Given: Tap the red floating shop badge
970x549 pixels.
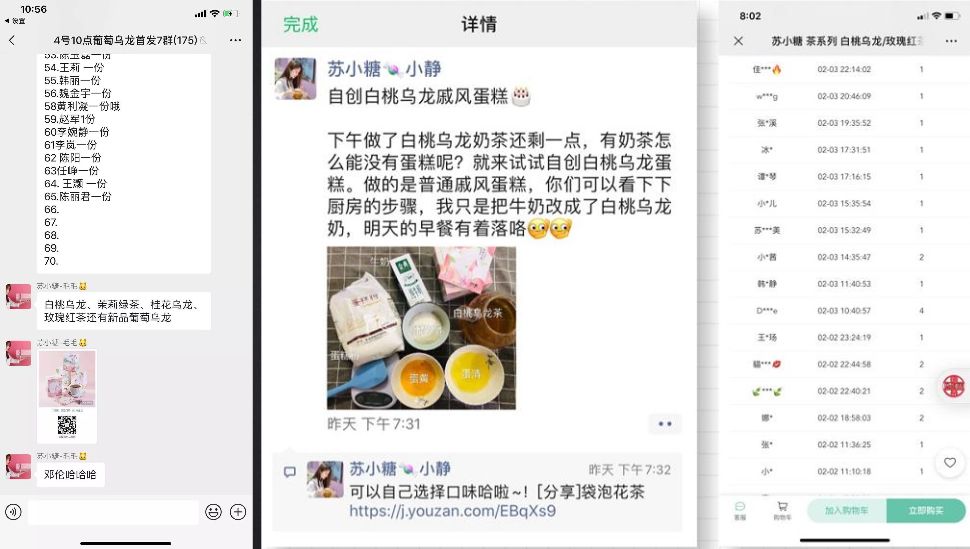Looking at the screenshot, I should 953,386.
